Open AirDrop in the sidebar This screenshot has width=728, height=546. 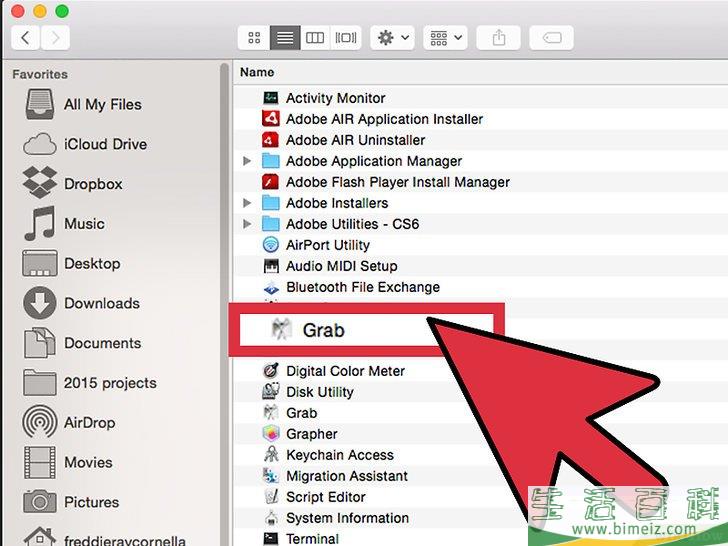coord(69,422)
